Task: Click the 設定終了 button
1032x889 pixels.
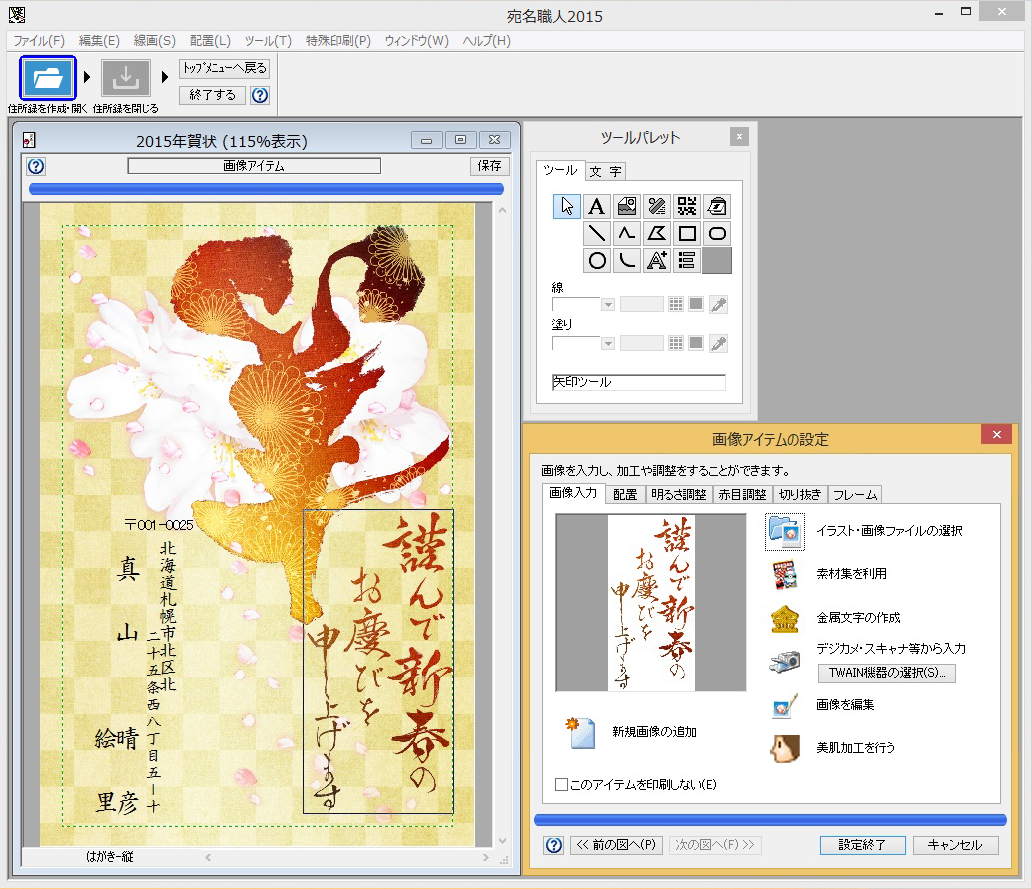Action: pyautogui.click(x=862, y=845)
